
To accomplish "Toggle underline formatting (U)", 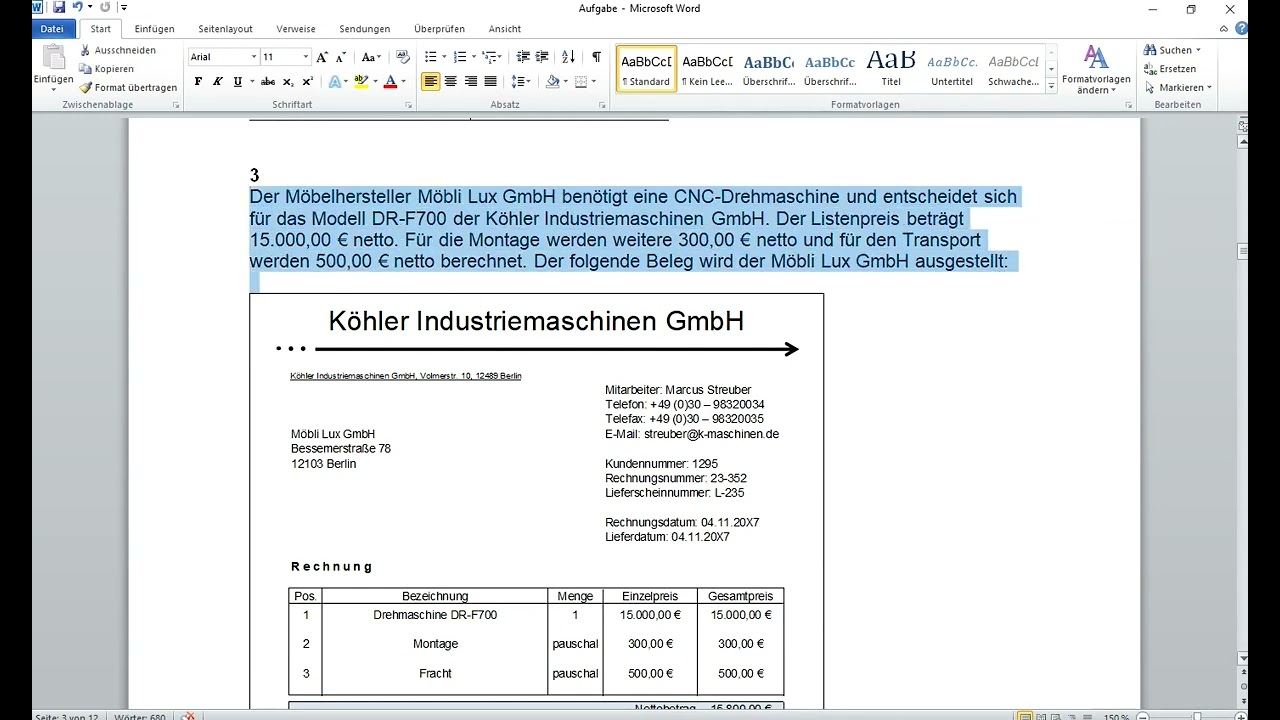I will (x=237, y=82).
